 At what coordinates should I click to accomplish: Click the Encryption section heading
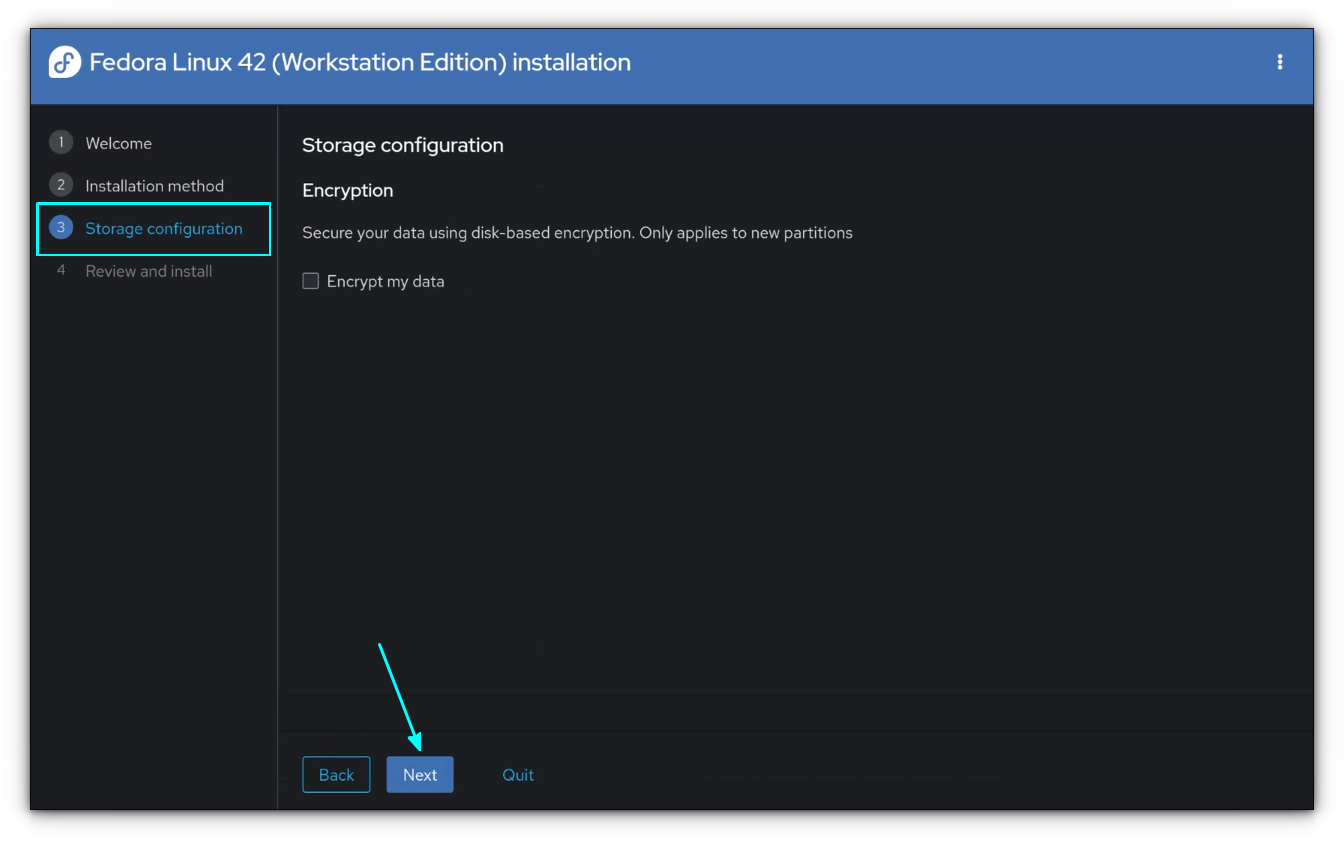coord(348,190)
